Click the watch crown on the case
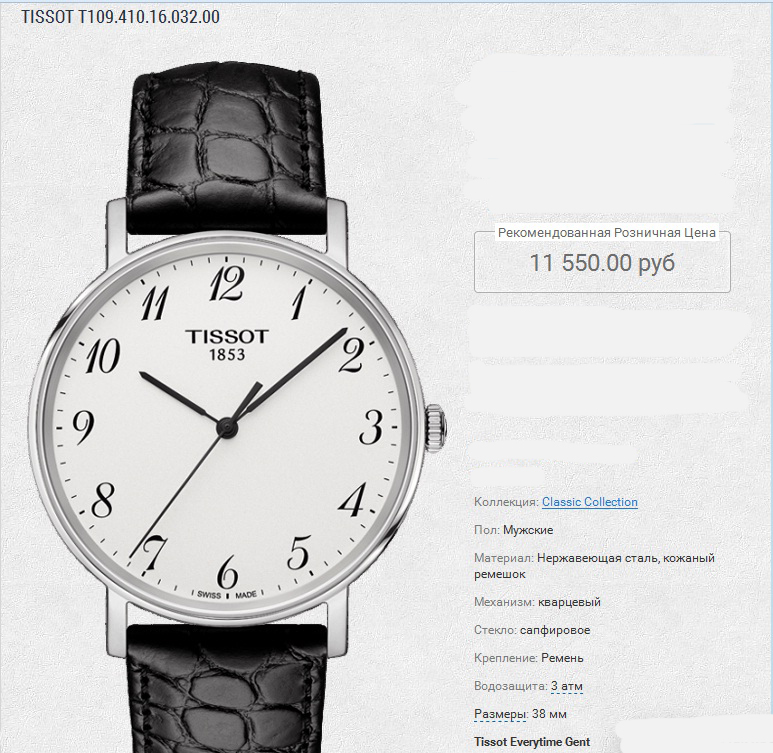The height and width of the screenshot is (753, 773). [x=436, y=429]
